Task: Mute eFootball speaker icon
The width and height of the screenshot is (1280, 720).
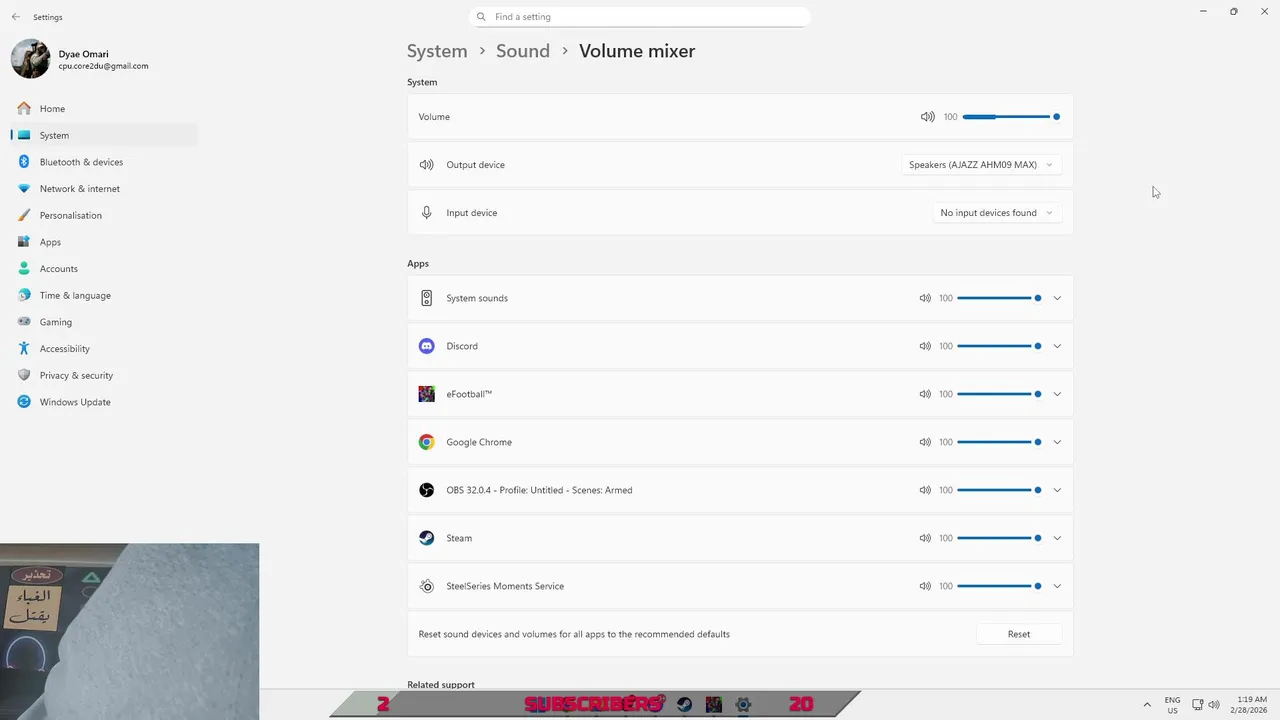Action: pyautogui.click(x=925, y=394)
